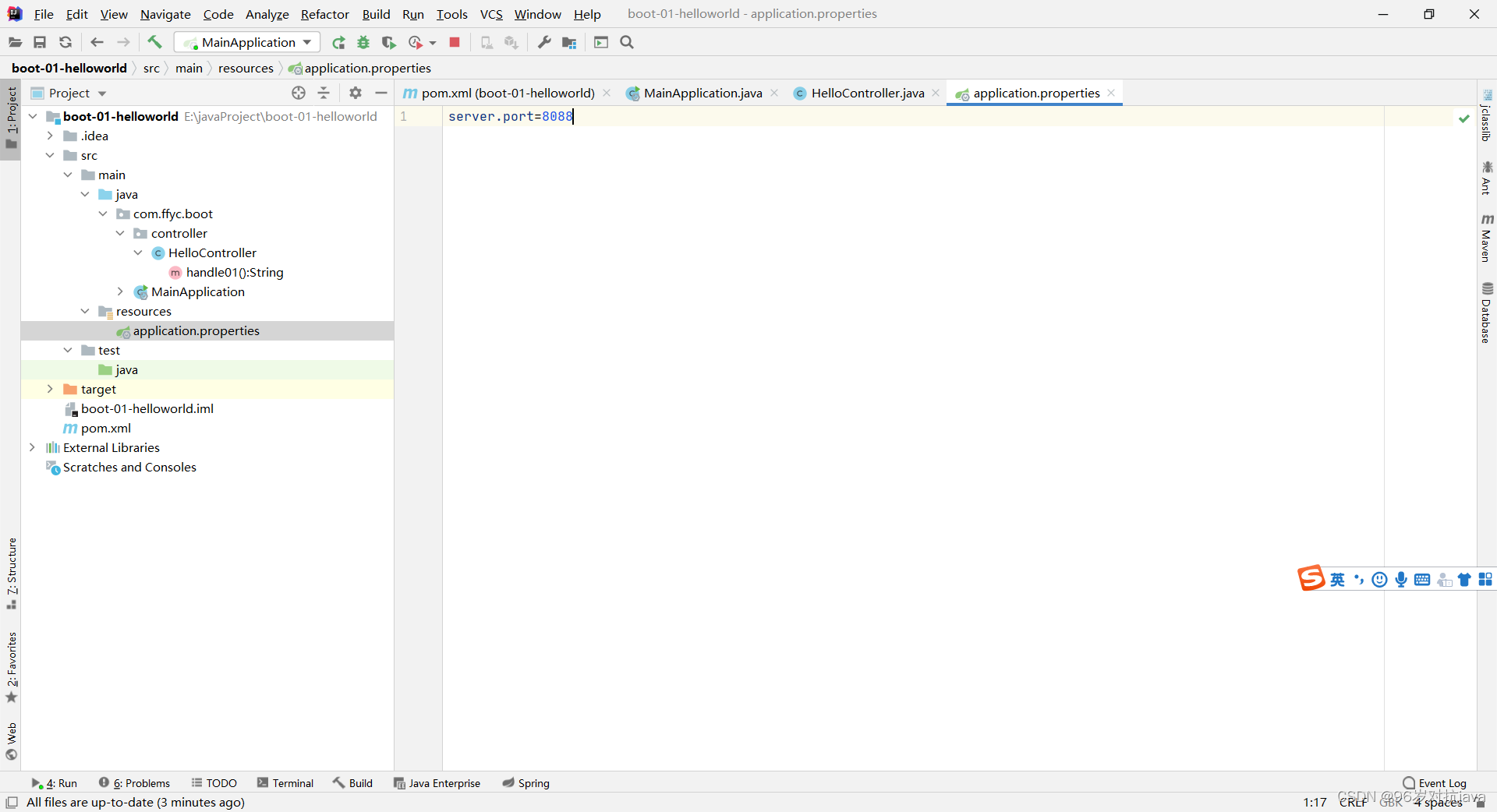This screenshot has height=812, width=1497.
Task: Open the Refactor menu
Action: (324, 14)
